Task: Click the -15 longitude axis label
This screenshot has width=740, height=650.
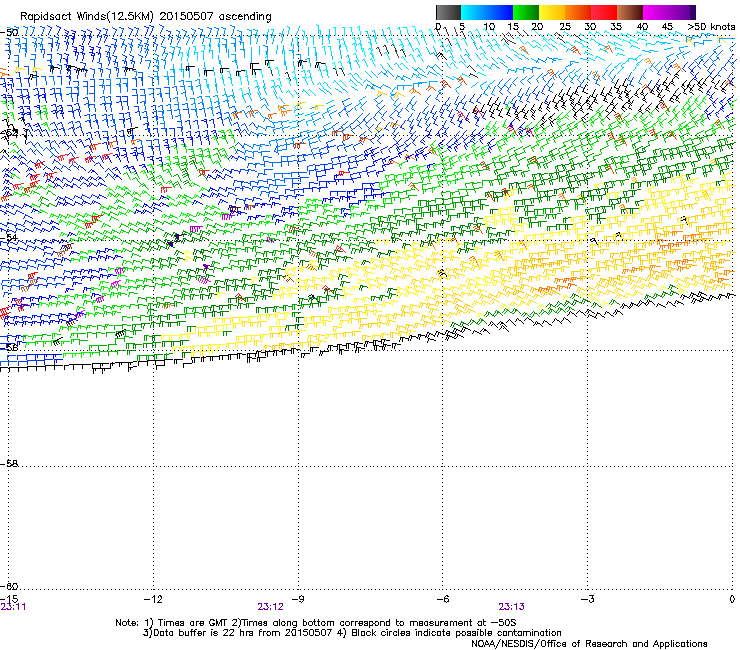Action: 9,599
